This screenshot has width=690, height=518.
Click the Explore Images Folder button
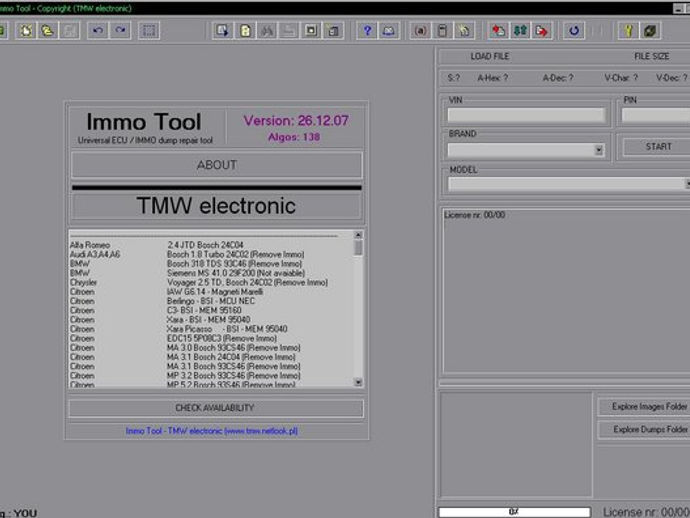click(x=645, y=407)
